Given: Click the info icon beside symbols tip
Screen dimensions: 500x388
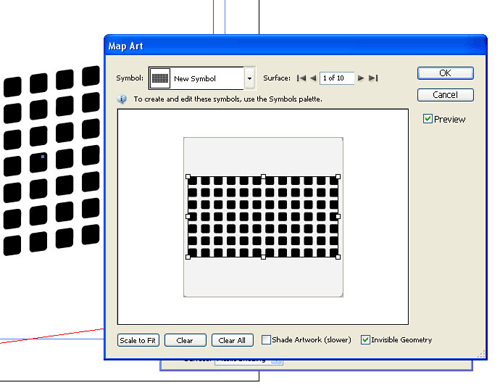Looking at the screenshot, I should click(122, 99).
